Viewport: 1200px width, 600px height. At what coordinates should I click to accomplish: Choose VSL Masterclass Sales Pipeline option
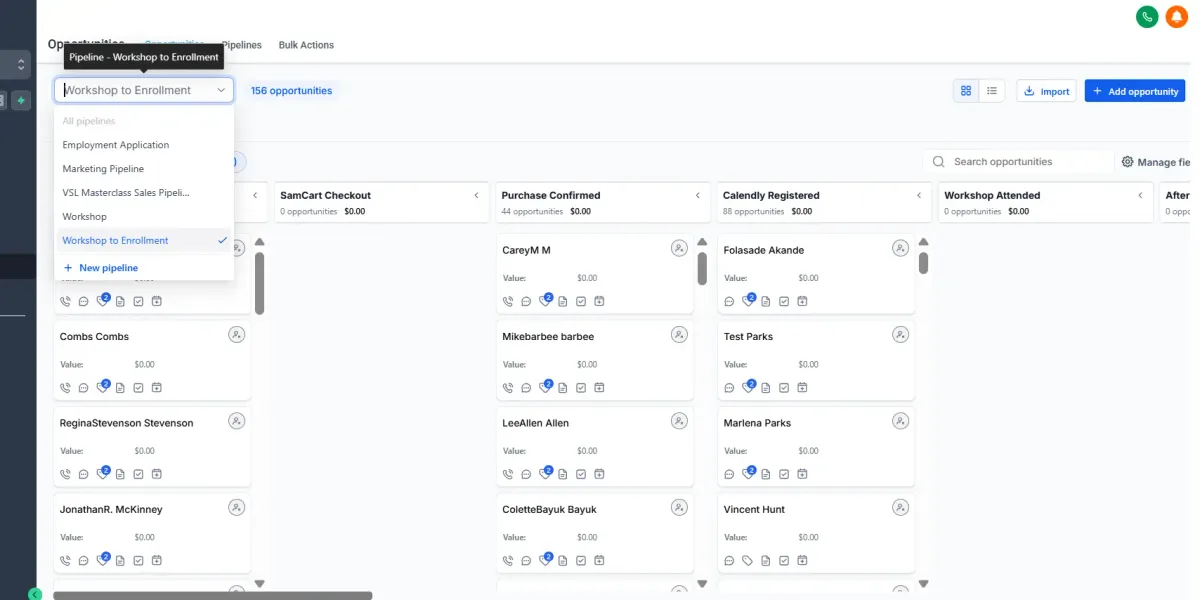pos(144,192)
